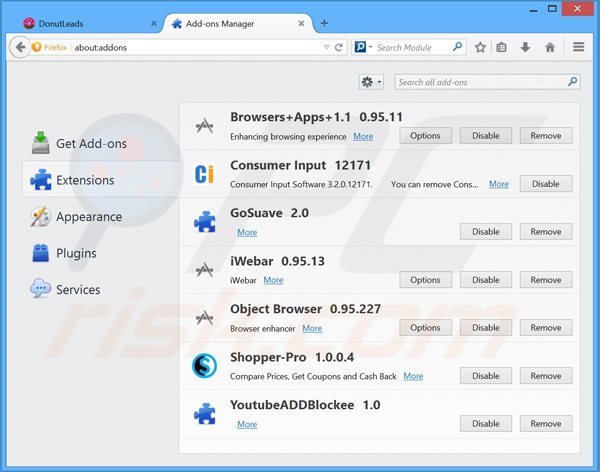Show More info for YoutubeADDBlockee
The height and width of the screenshot is (472, 600).
pyautogui.click(x=247, y=425)
